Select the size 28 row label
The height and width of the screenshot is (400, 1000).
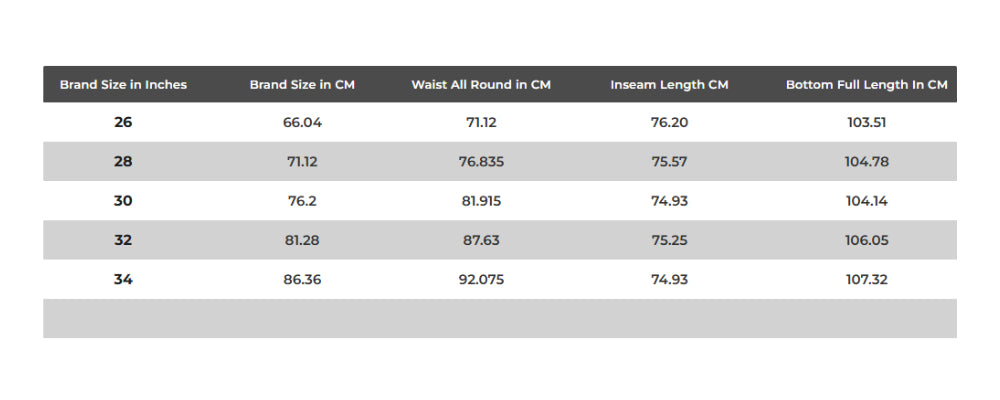click(x=123, y=161)
